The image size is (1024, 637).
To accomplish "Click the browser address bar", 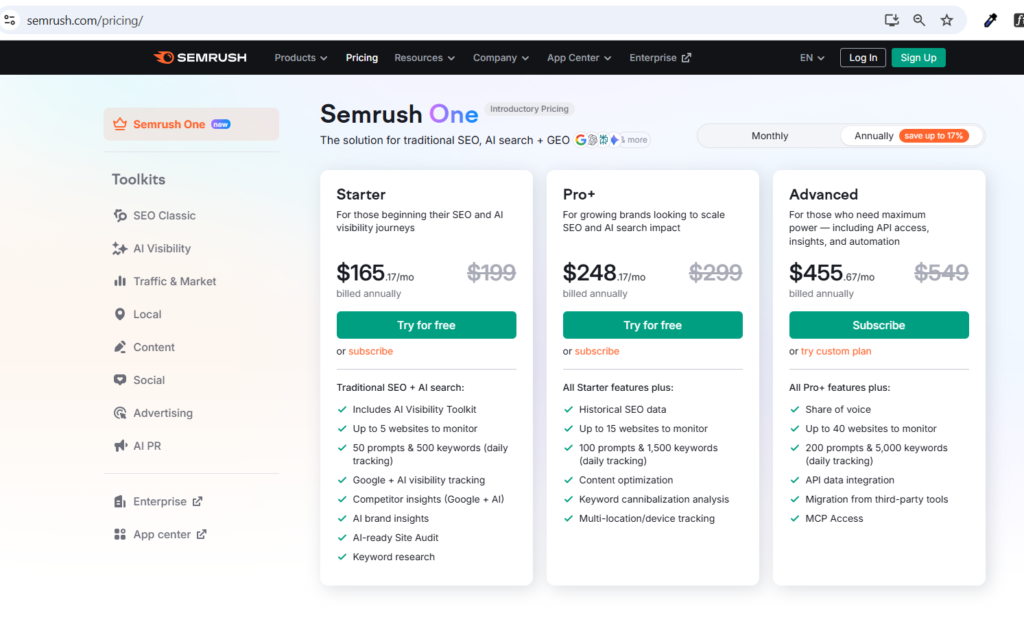I will pyautogui.click(x=400, y=18).
